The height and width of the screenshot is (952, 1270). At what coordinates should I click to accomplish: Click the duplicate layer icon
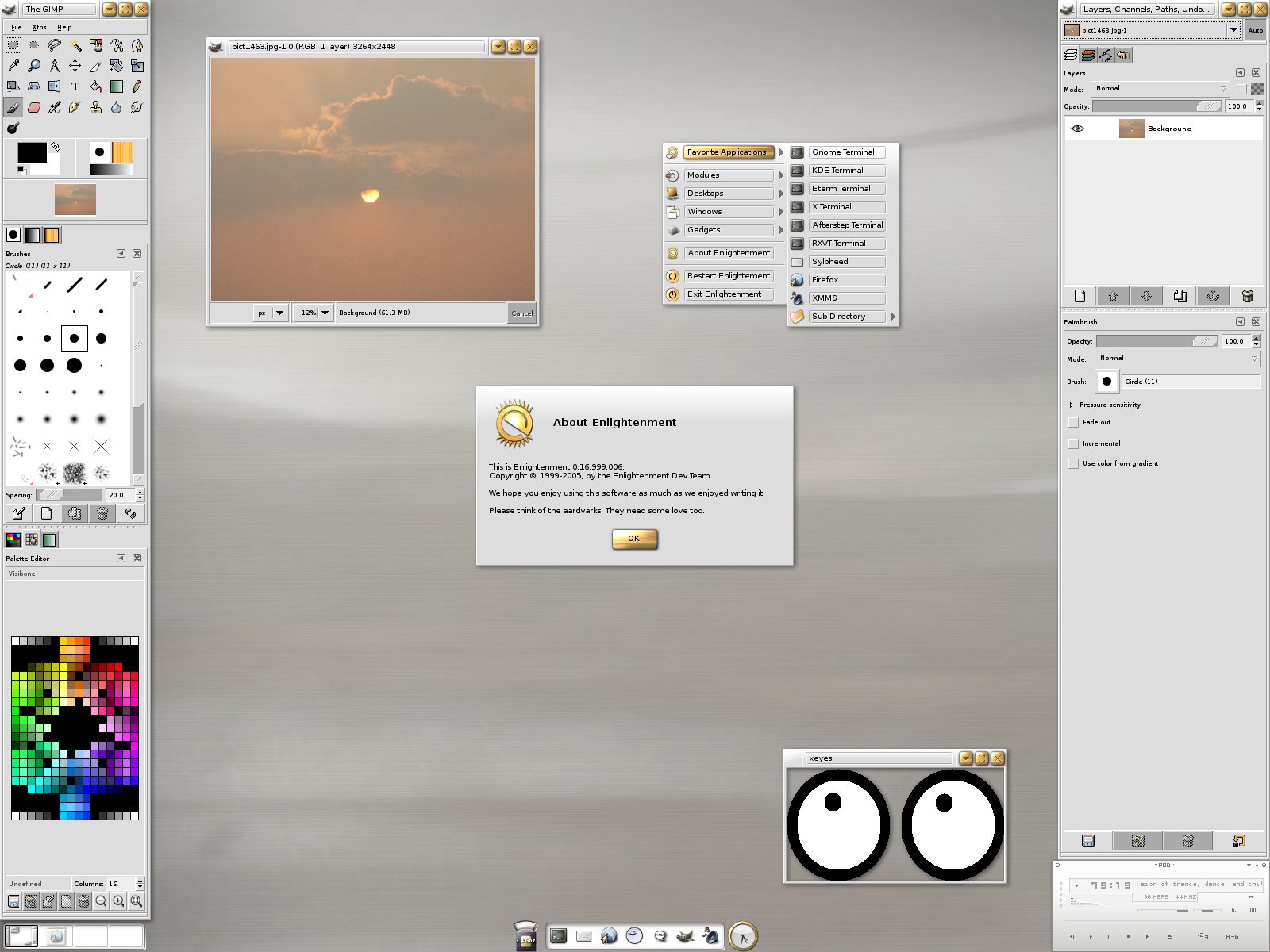[x=1180, y=296]
